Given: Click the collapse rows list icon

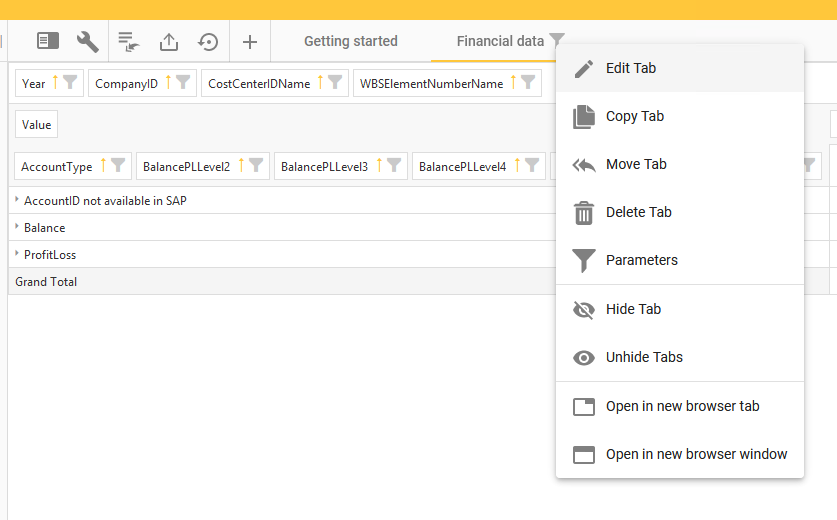Looking at the screenshot, I should (129, 42).
